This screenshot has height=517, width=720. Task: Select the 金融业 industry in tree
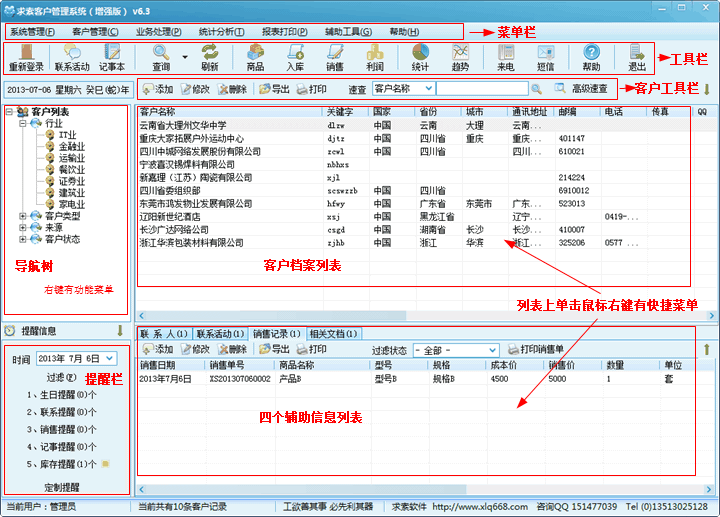(72, 146)
